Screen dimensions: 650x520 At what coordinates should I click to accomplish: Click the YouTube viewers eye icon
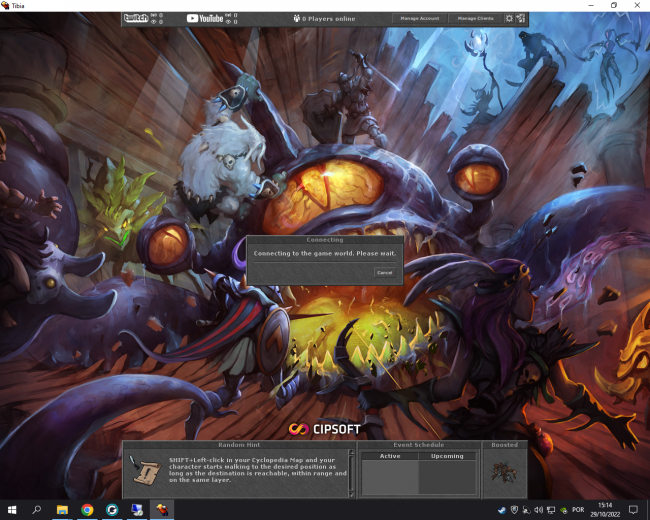[x=228, y=22]
